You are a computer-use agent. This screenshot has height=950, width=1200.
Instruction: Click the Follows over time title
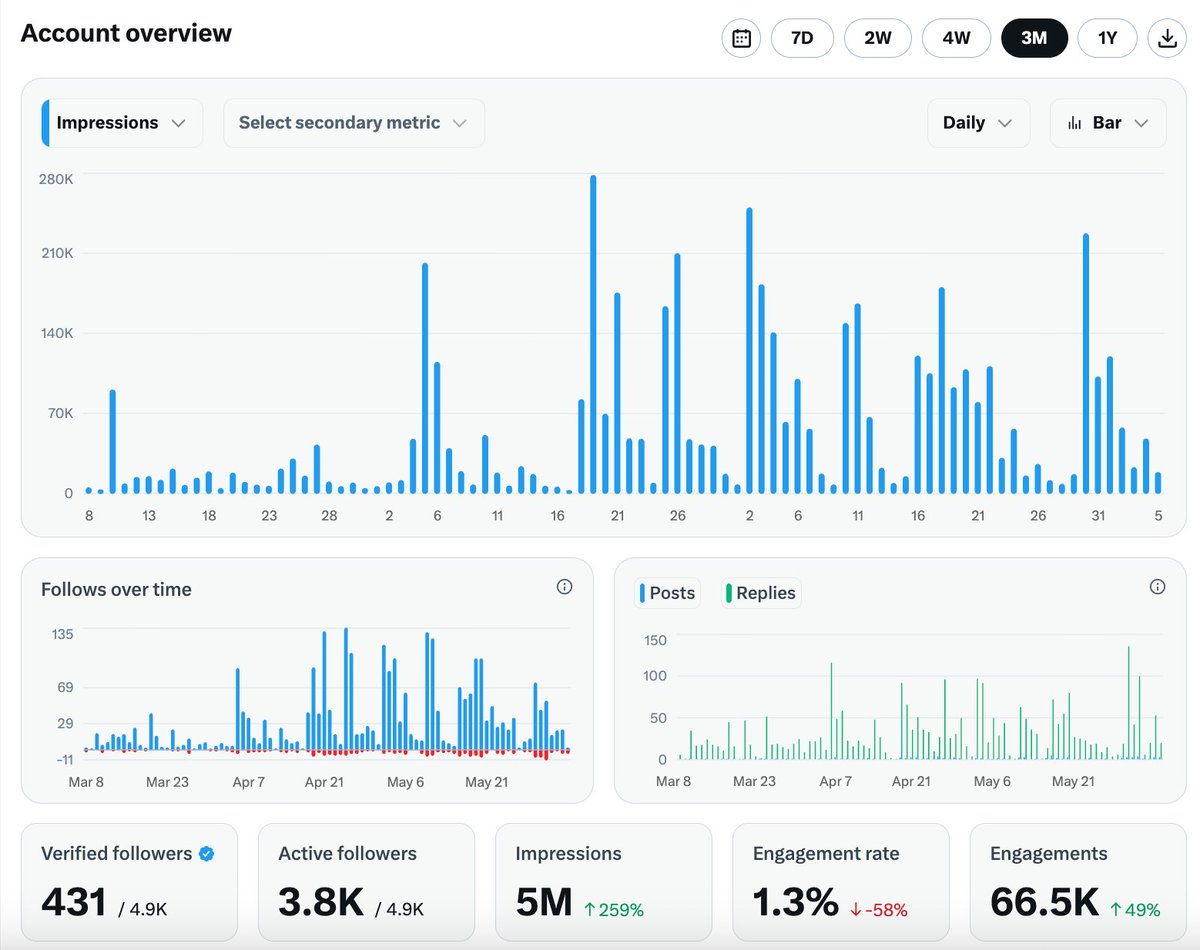coord(116,589)
